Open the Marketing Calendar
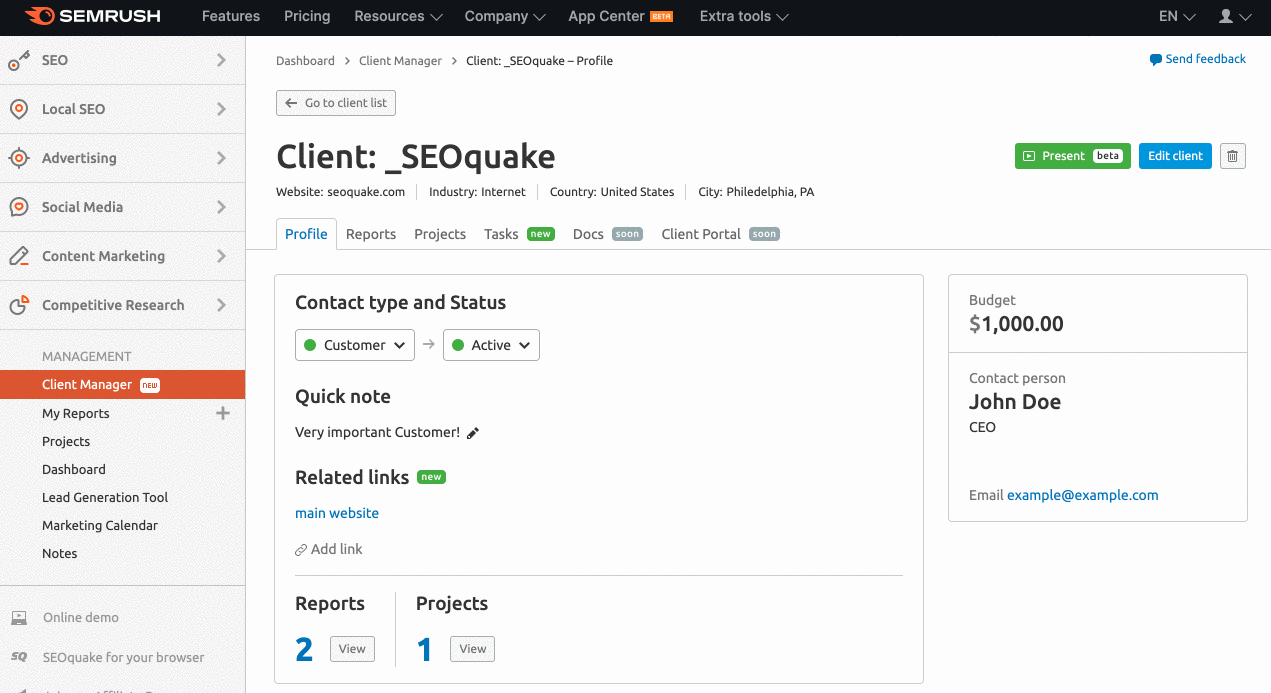The width and height of the screenshot is (1271, 693). tap(100, 525)
